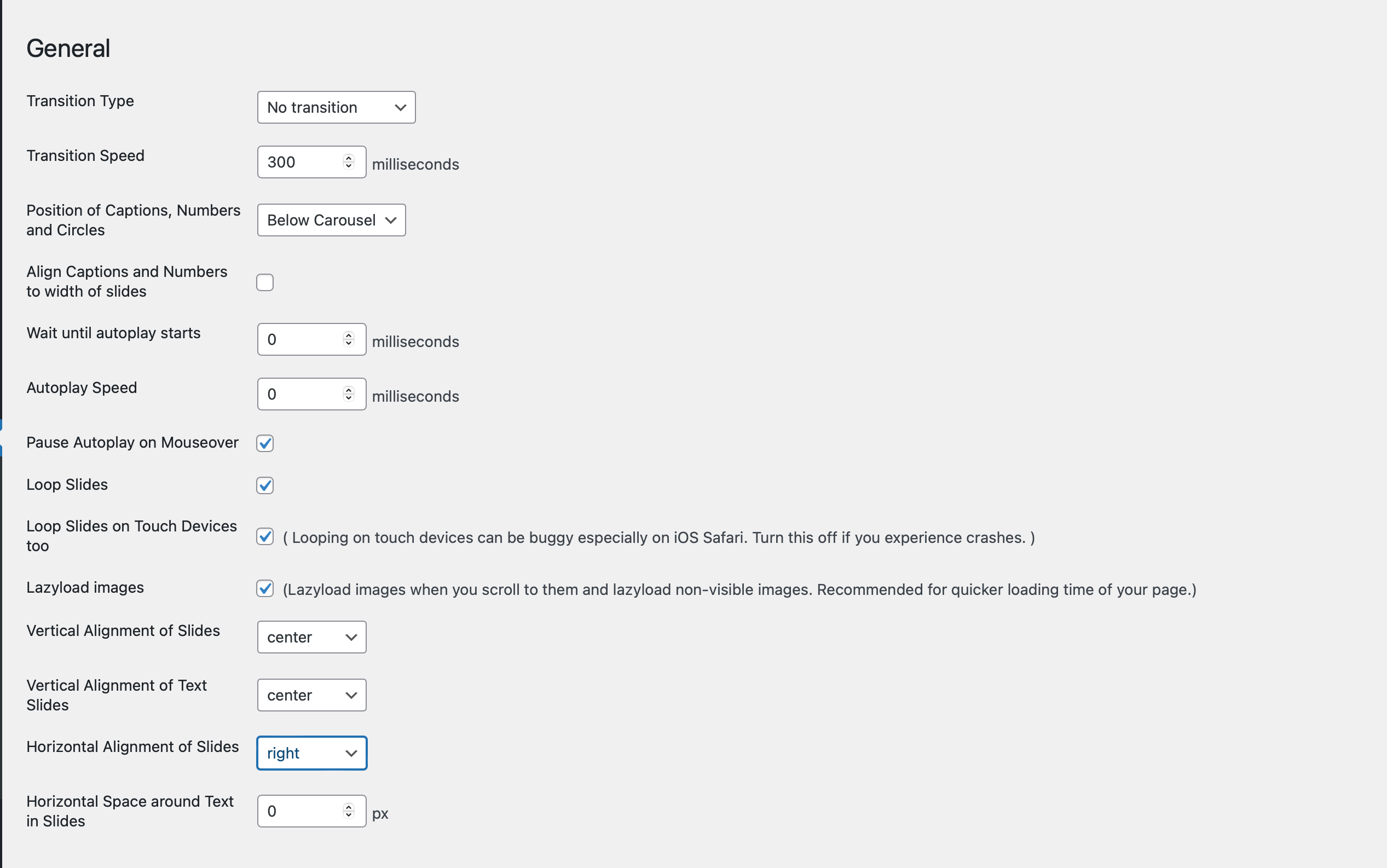
Task: Click the touch devices looping warning text
Action: click(x=659, y=538)
